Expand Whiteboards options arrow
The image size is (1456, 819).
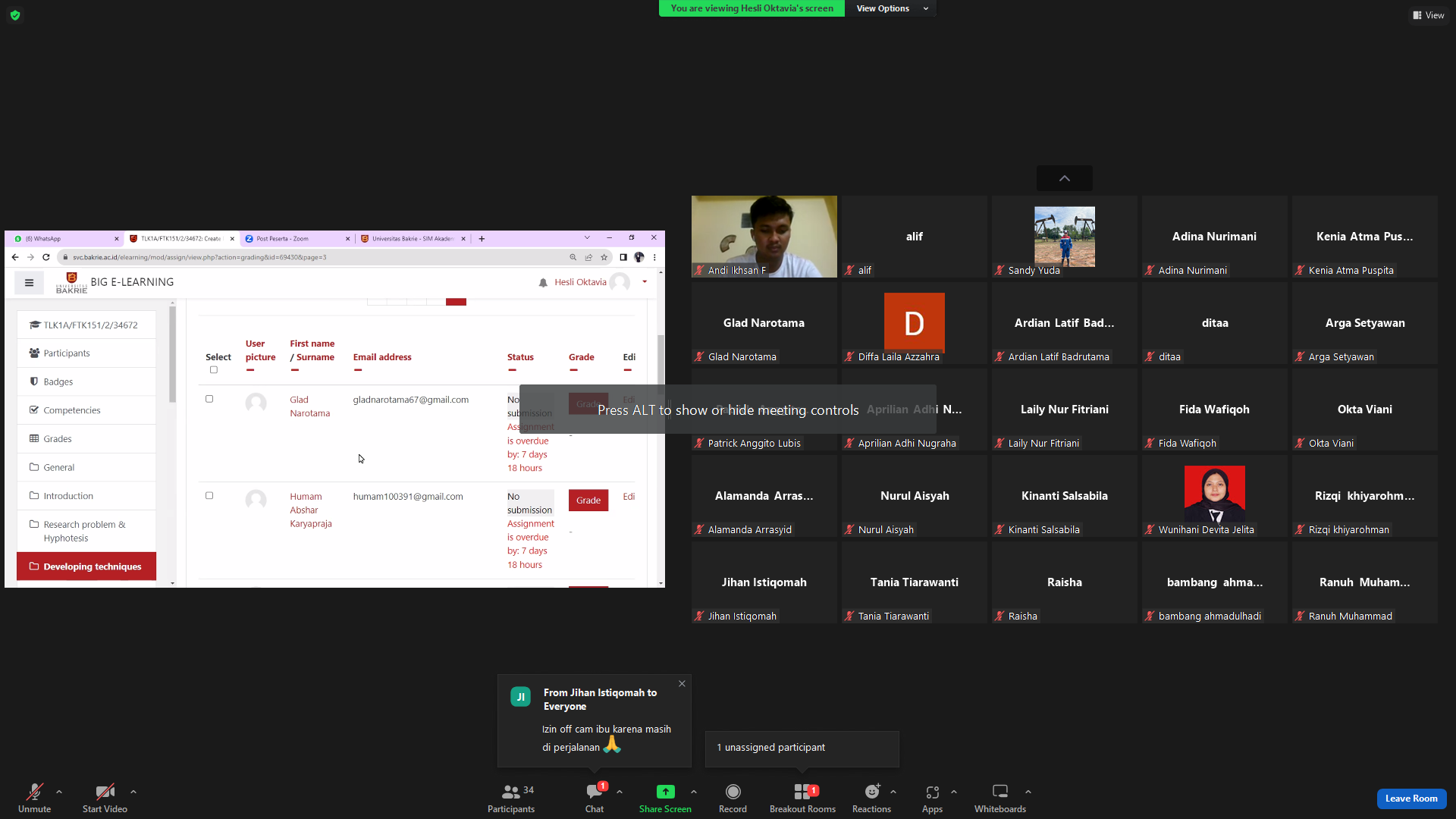pyautogui.click(x=1028, y=792)
